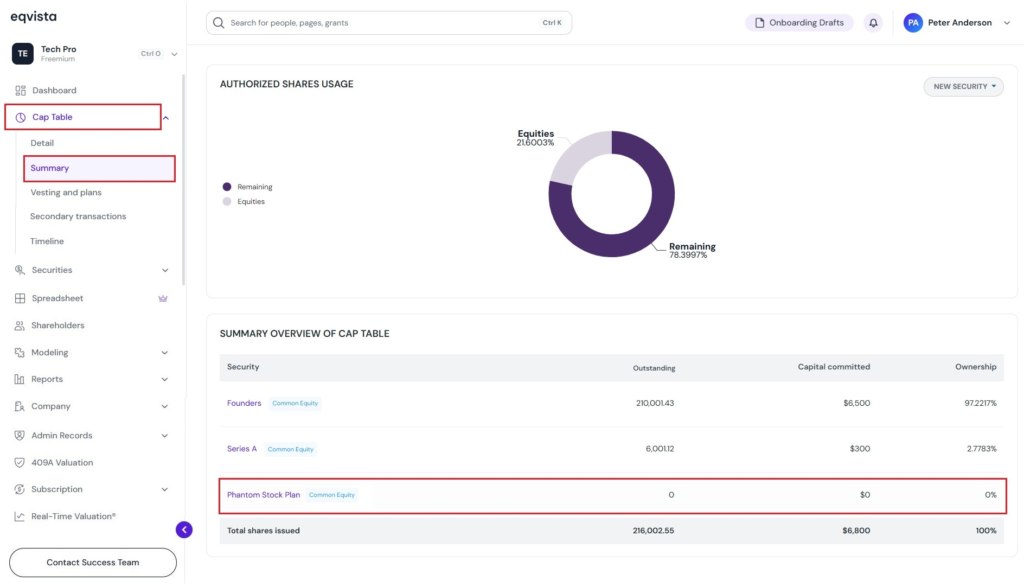Click the Spreadsheet table icon

pos(20,298)
